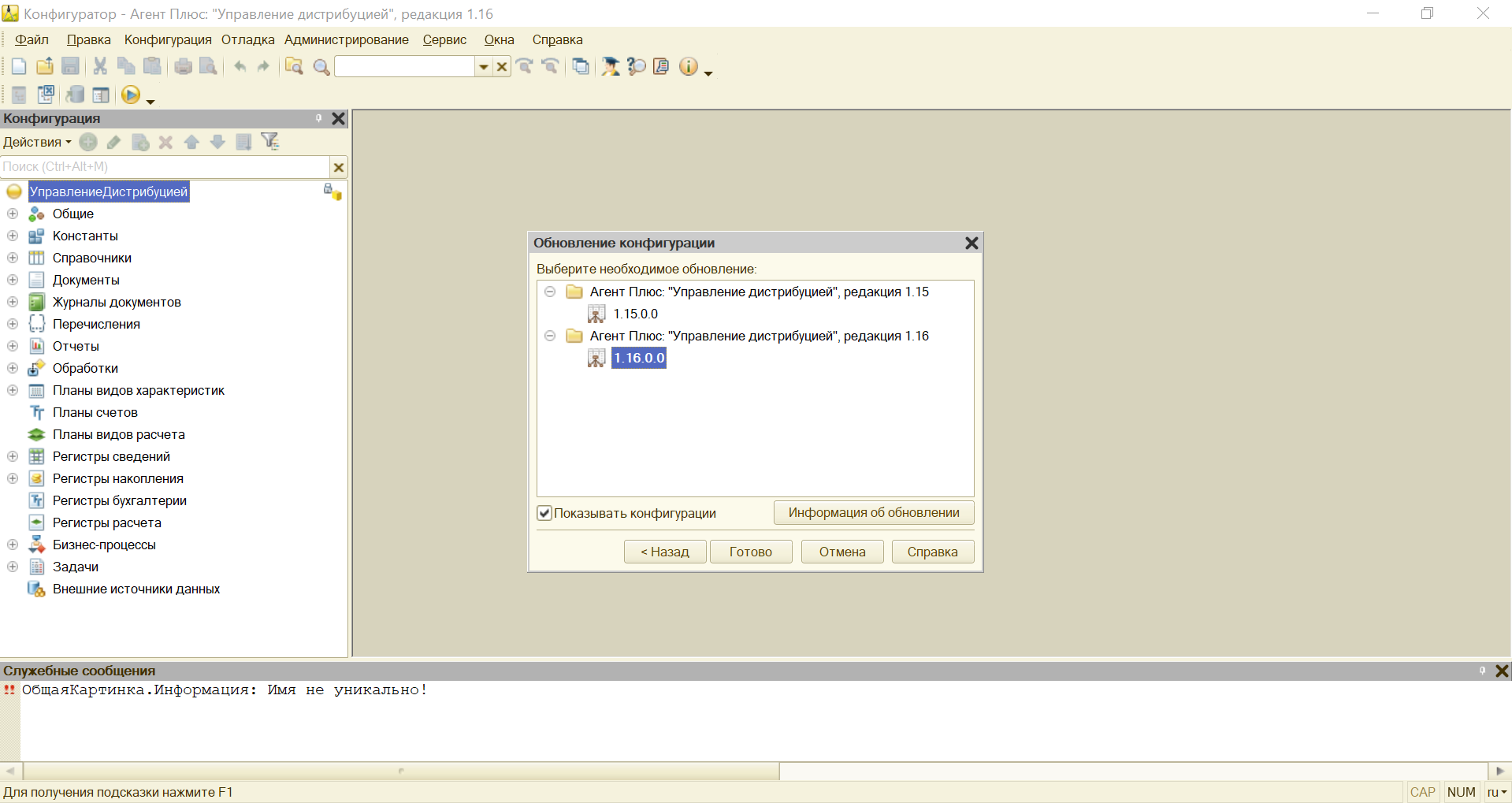
Task: Click the toolbar search text field
Action: [404, 67]
